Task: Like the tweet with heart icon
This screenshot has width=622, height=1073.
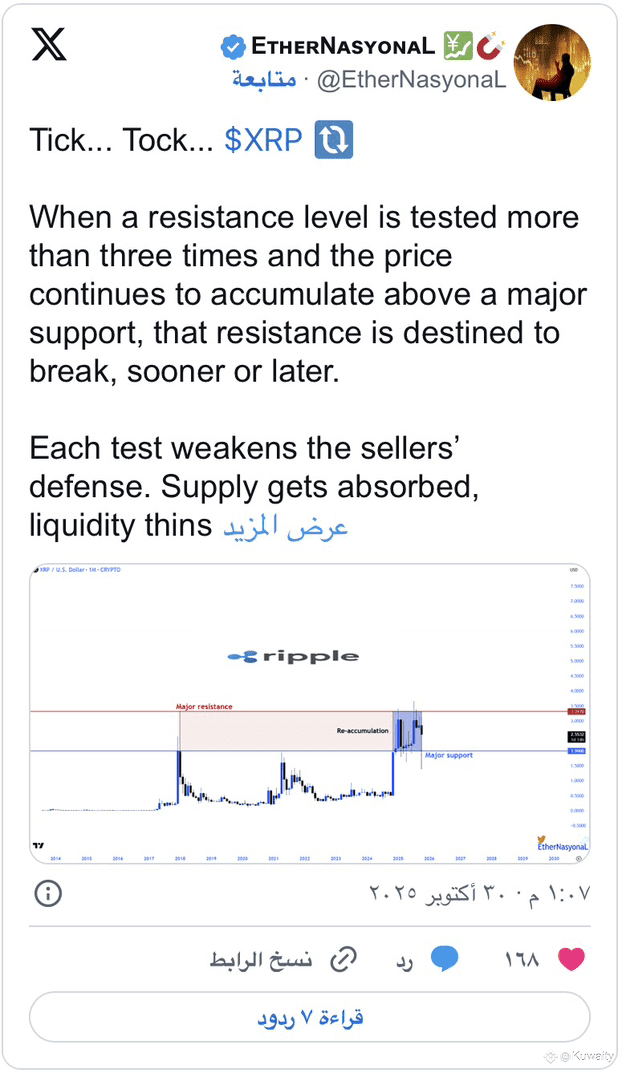Action: (571, 960)
